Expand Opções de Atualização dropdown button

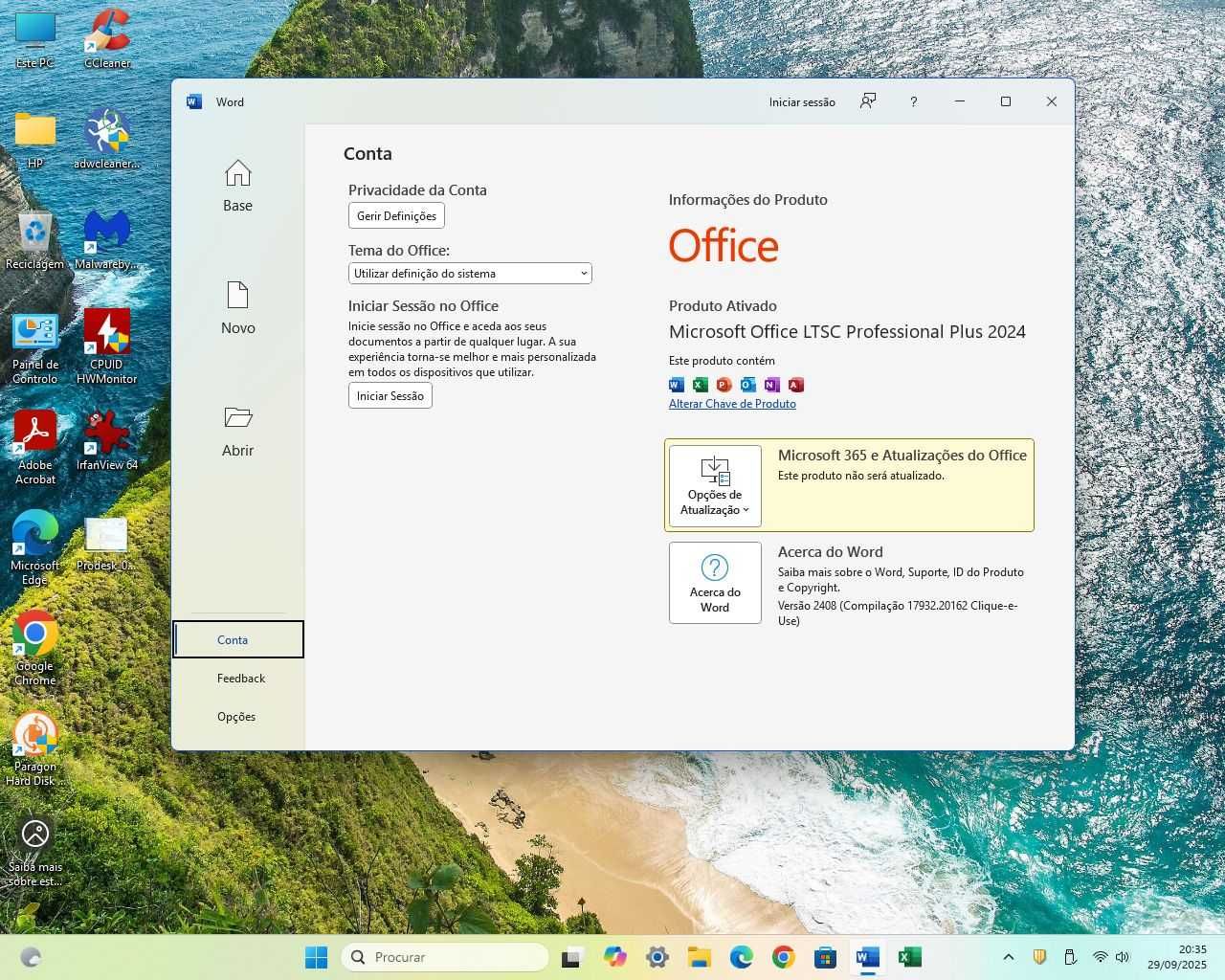(715, 486)
